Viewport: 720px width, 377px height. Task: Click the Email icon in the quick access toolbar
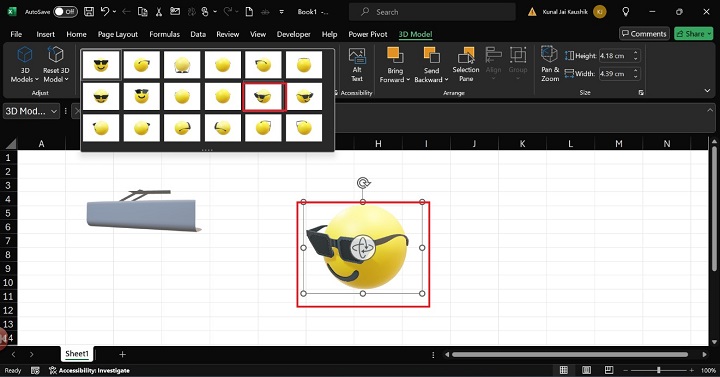(175, 12)
